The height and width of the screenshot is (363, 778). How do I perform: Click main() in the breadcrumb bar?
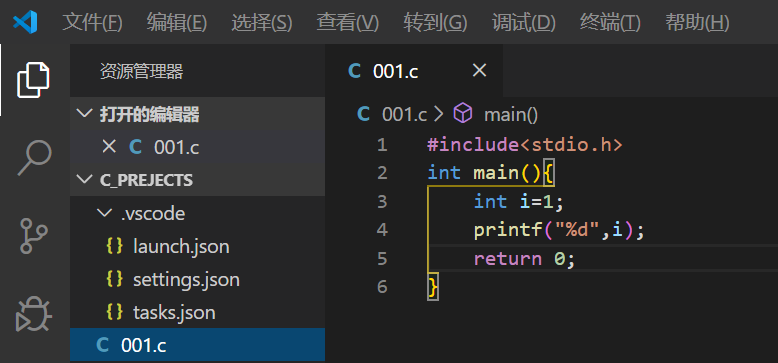pyautogui.click(x=511, y=115)
